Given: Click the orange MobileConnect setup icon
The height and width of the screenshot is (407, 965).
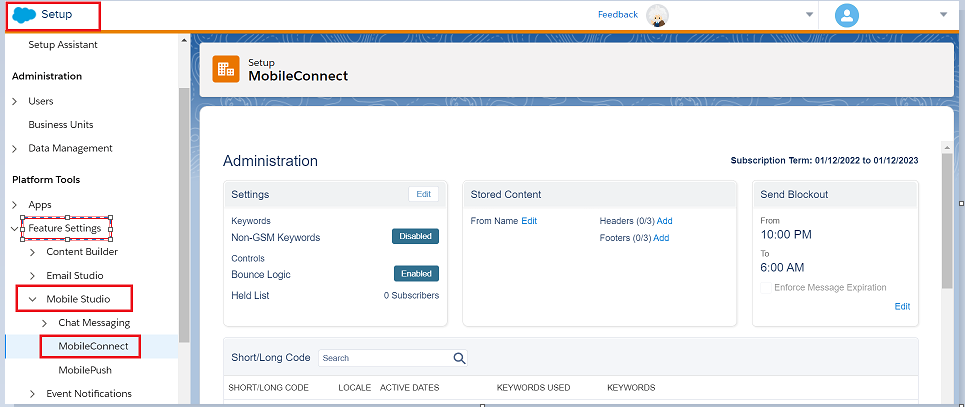Looking at the screenshot, I should point(226,69).
